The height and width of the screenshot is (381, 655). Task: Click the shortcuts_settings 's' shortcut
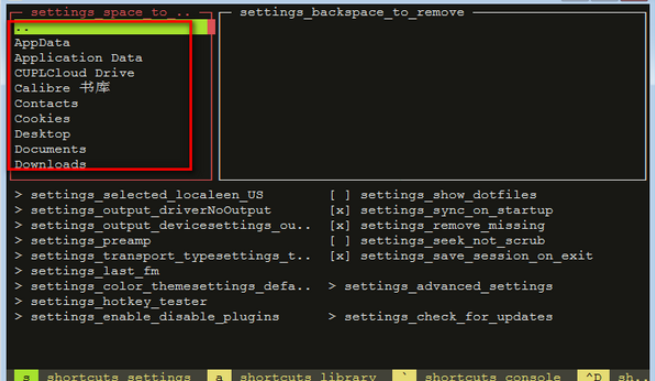point(26,376)
